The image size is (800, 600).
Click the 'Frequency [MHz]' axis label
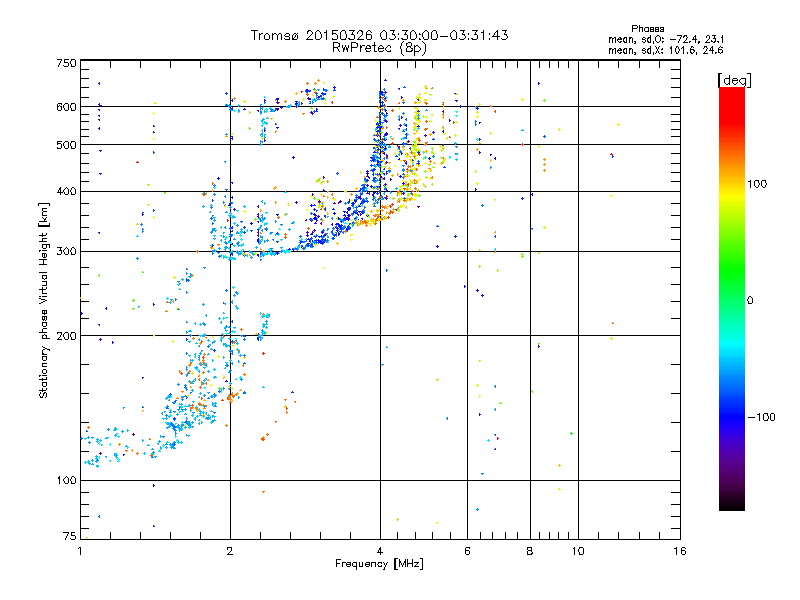click(379, 564)
